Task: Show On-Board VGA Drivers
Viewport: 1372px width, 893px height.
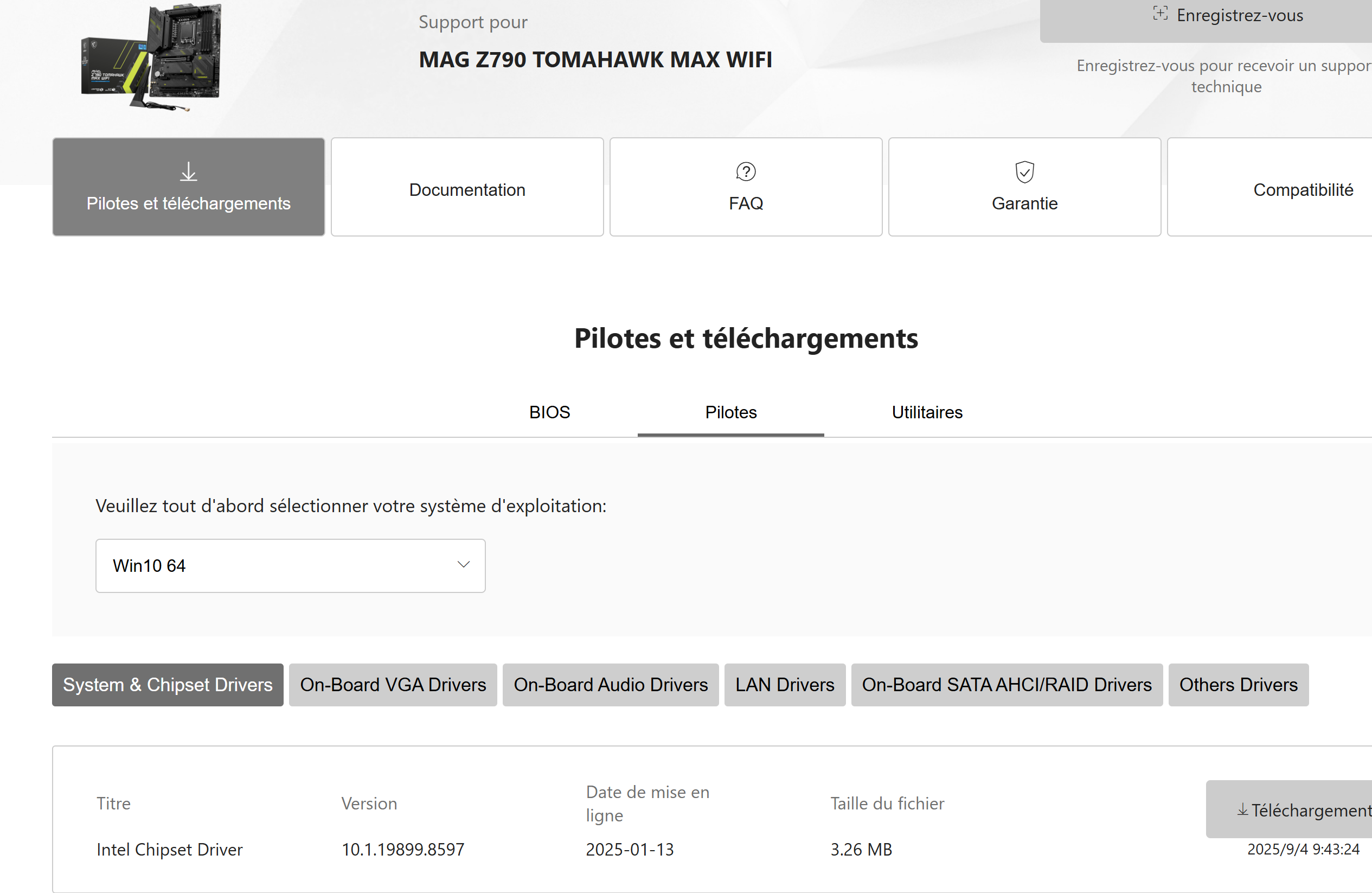Action: [393, 685]
